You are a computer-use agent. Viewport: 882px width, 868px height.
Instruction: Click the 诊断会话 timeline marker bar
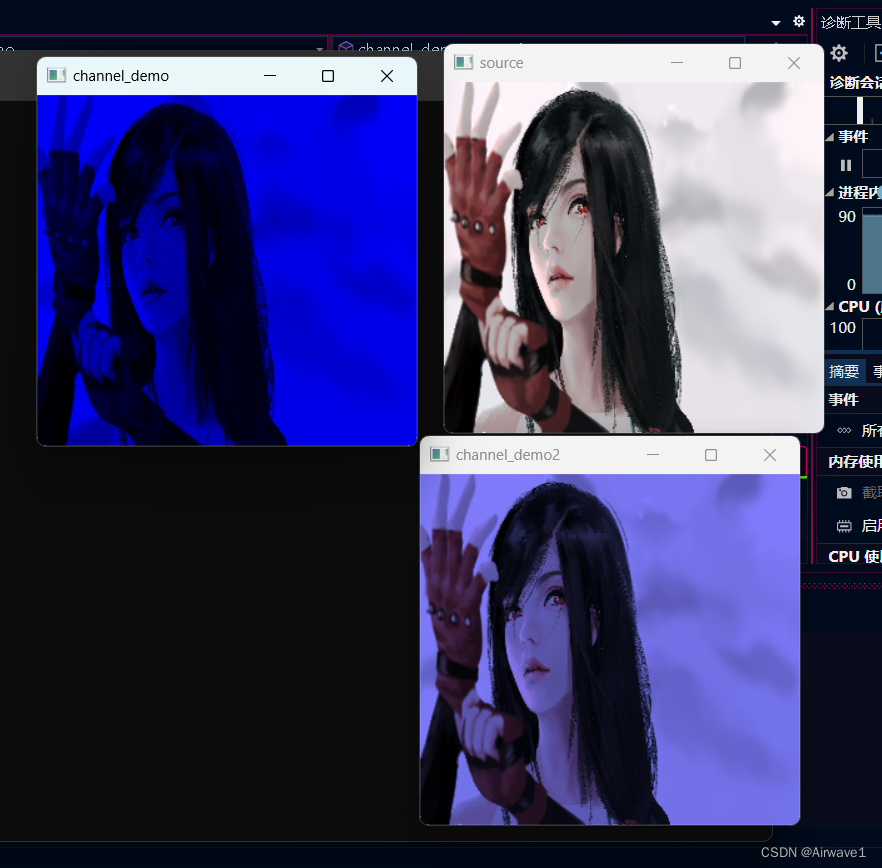[x=860, y=110]
